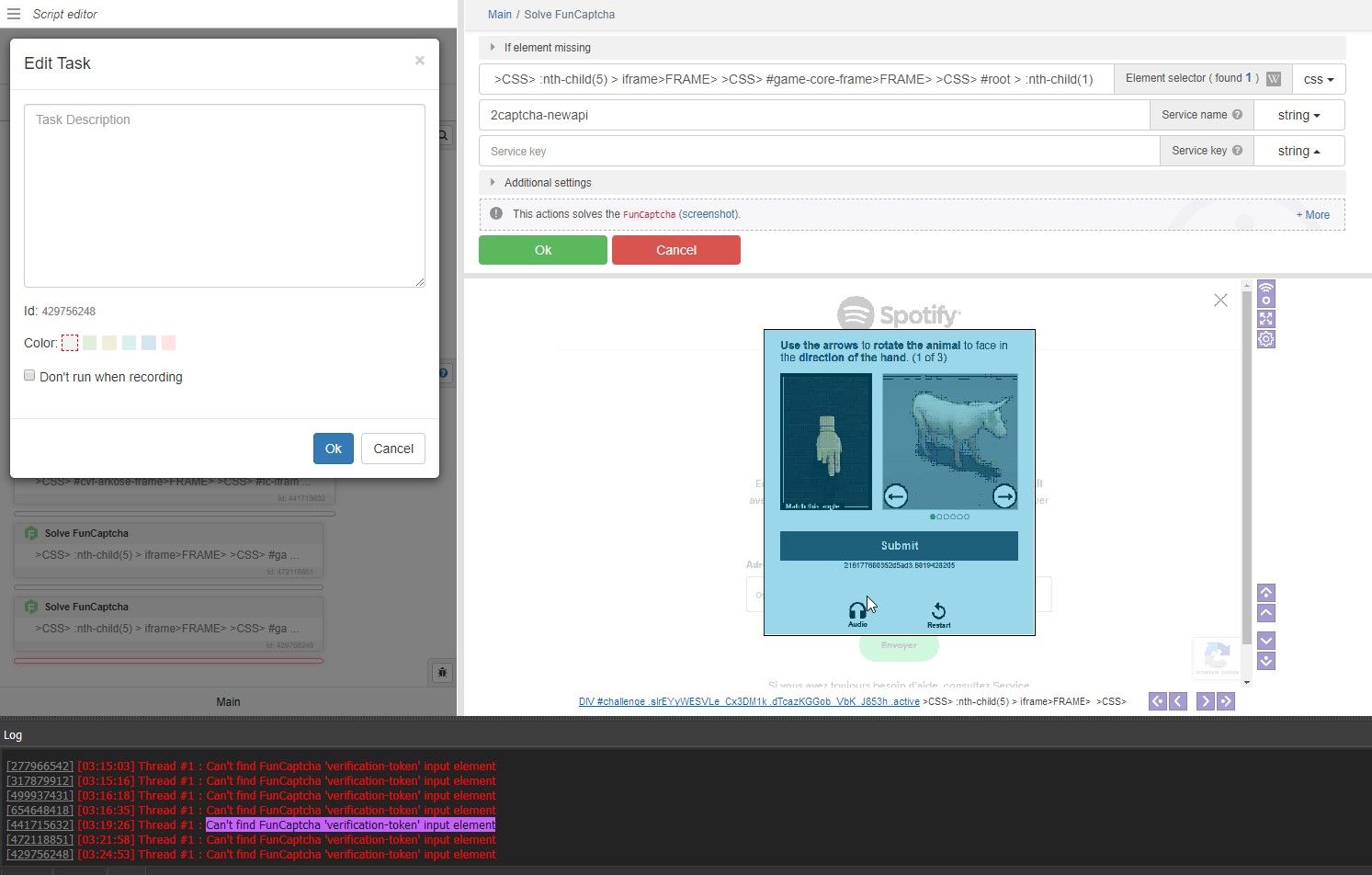This screenshot has width=1372, height=875.
Task: Select the remote view icon
Action: pos(1265,294)
